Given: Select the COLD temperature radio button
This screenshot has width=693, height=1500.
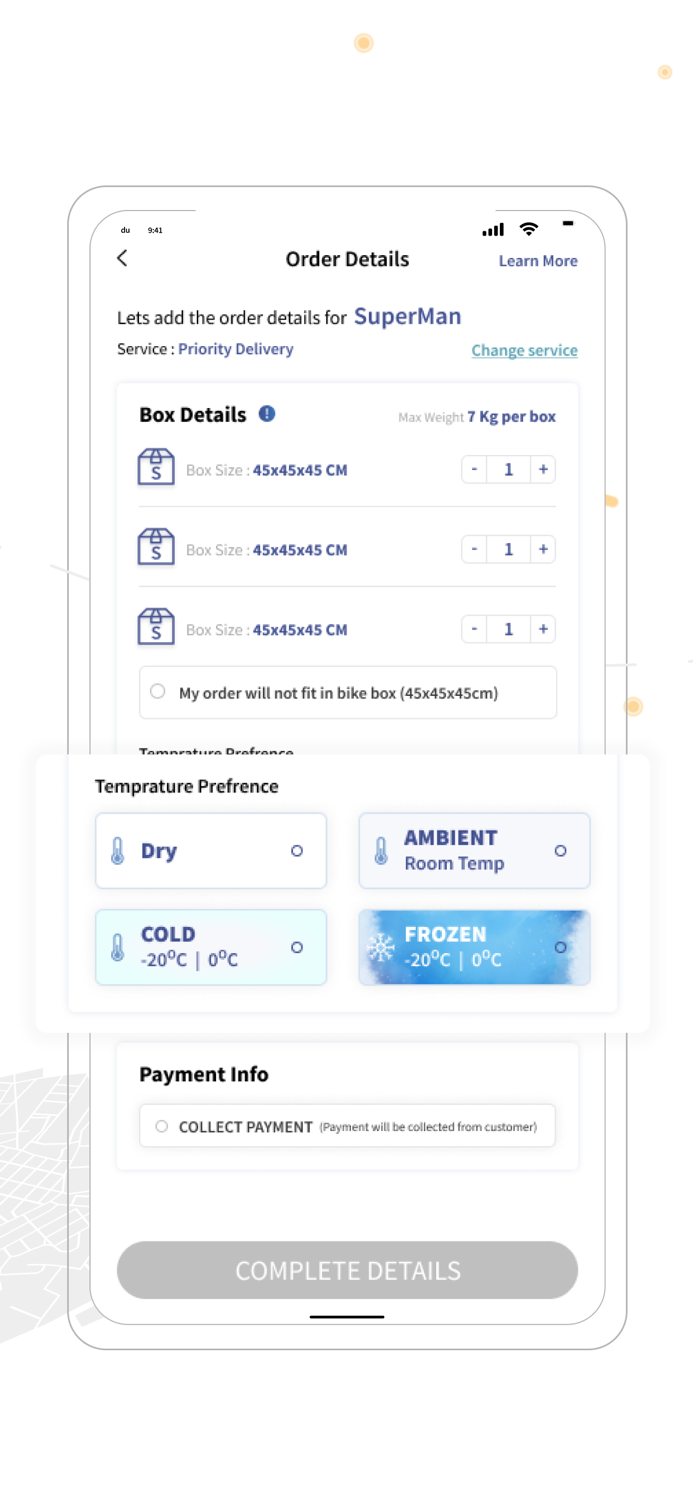Looking at the screenshot, I should click(297, 947).
